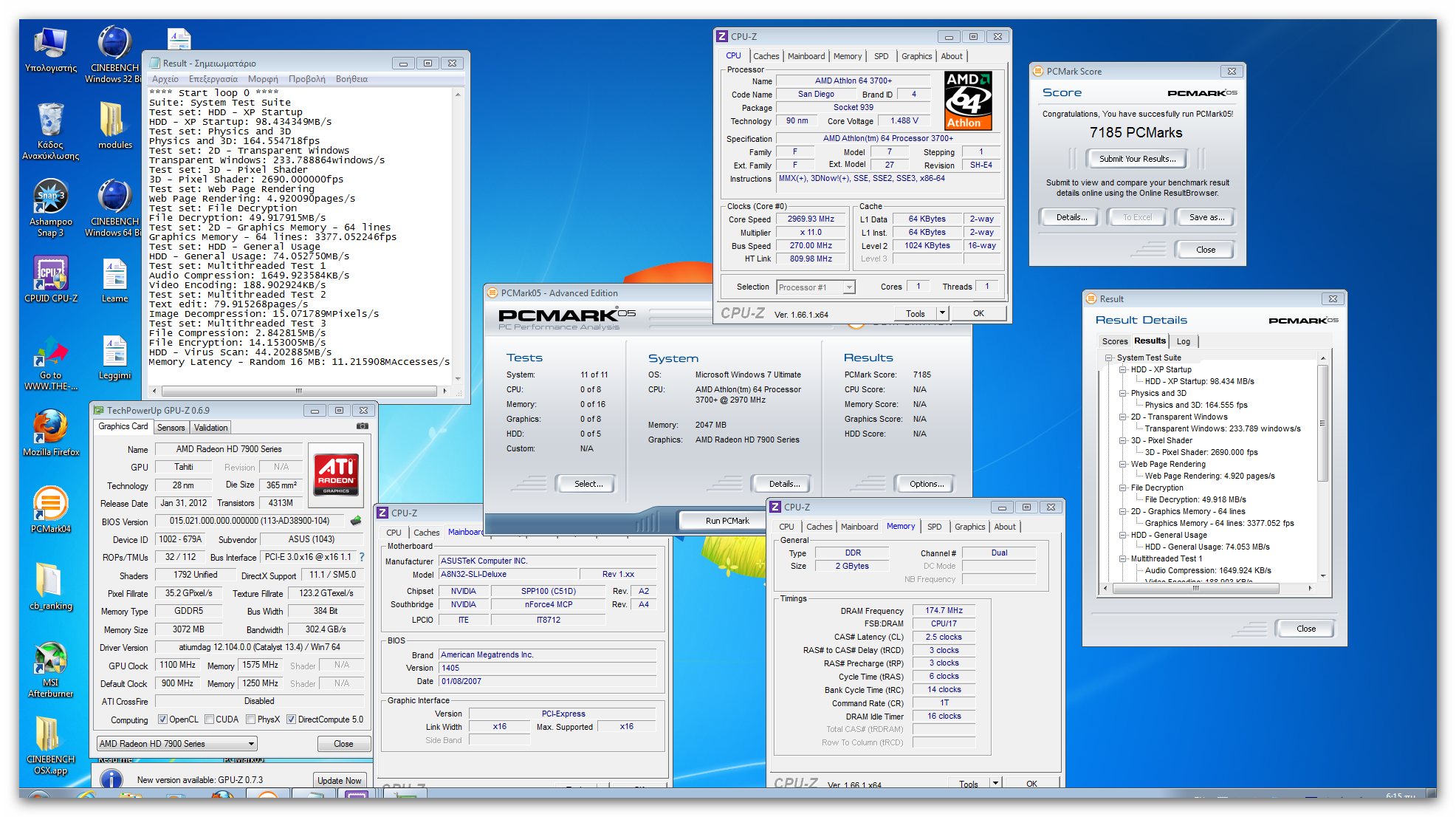Image resolution: width=1456 pixels, height=817 pixels.
Task: Select Graphics tab in Memory CPU-Z window
Action: pos(969,527)
